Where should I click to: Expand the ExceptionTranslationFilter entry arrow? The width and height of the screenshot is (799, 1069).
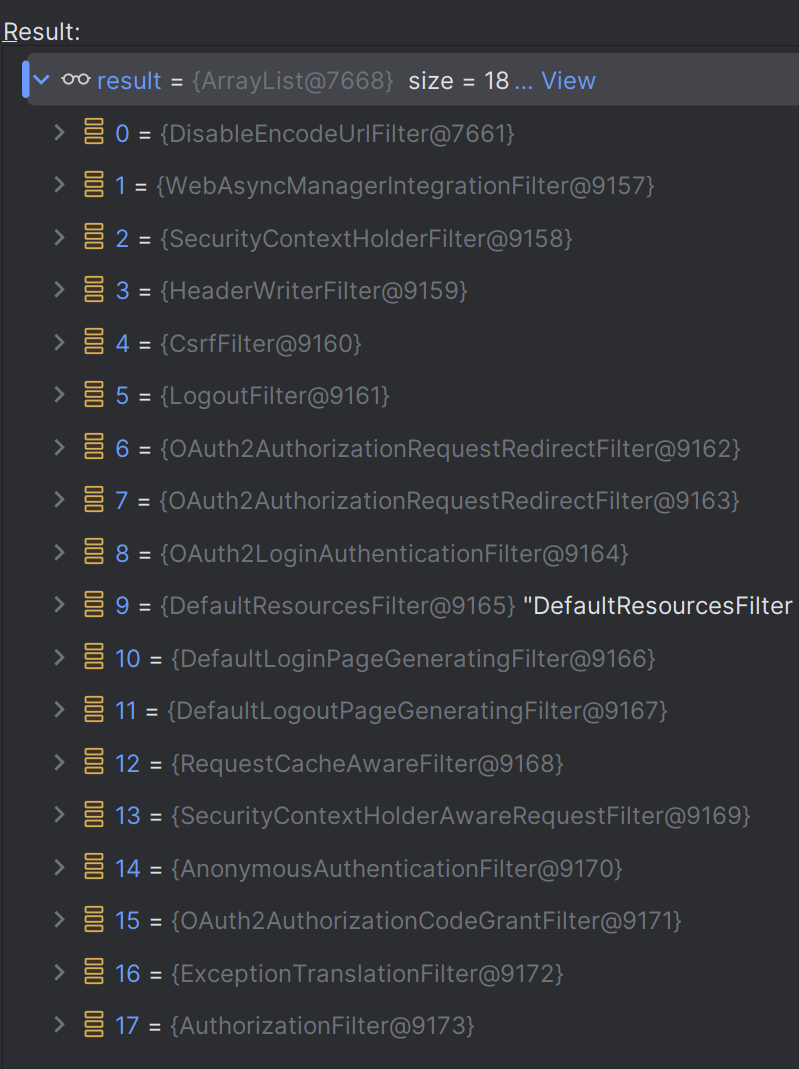click(60, 972)
